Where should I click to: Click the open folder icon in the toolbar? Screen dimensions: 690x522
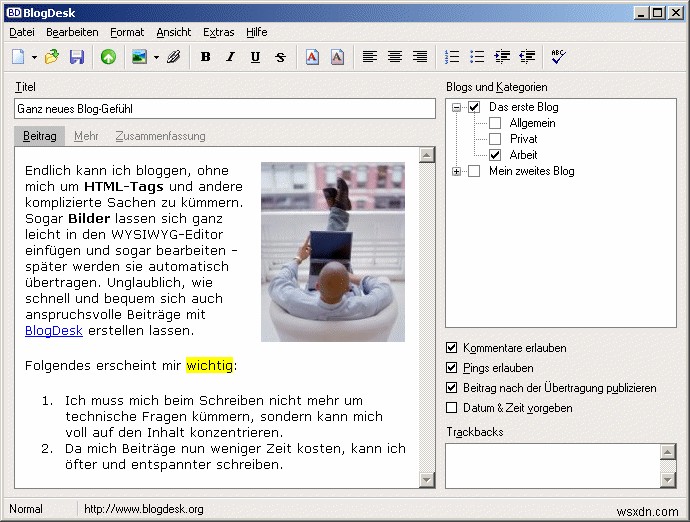(x=52, y=57)
